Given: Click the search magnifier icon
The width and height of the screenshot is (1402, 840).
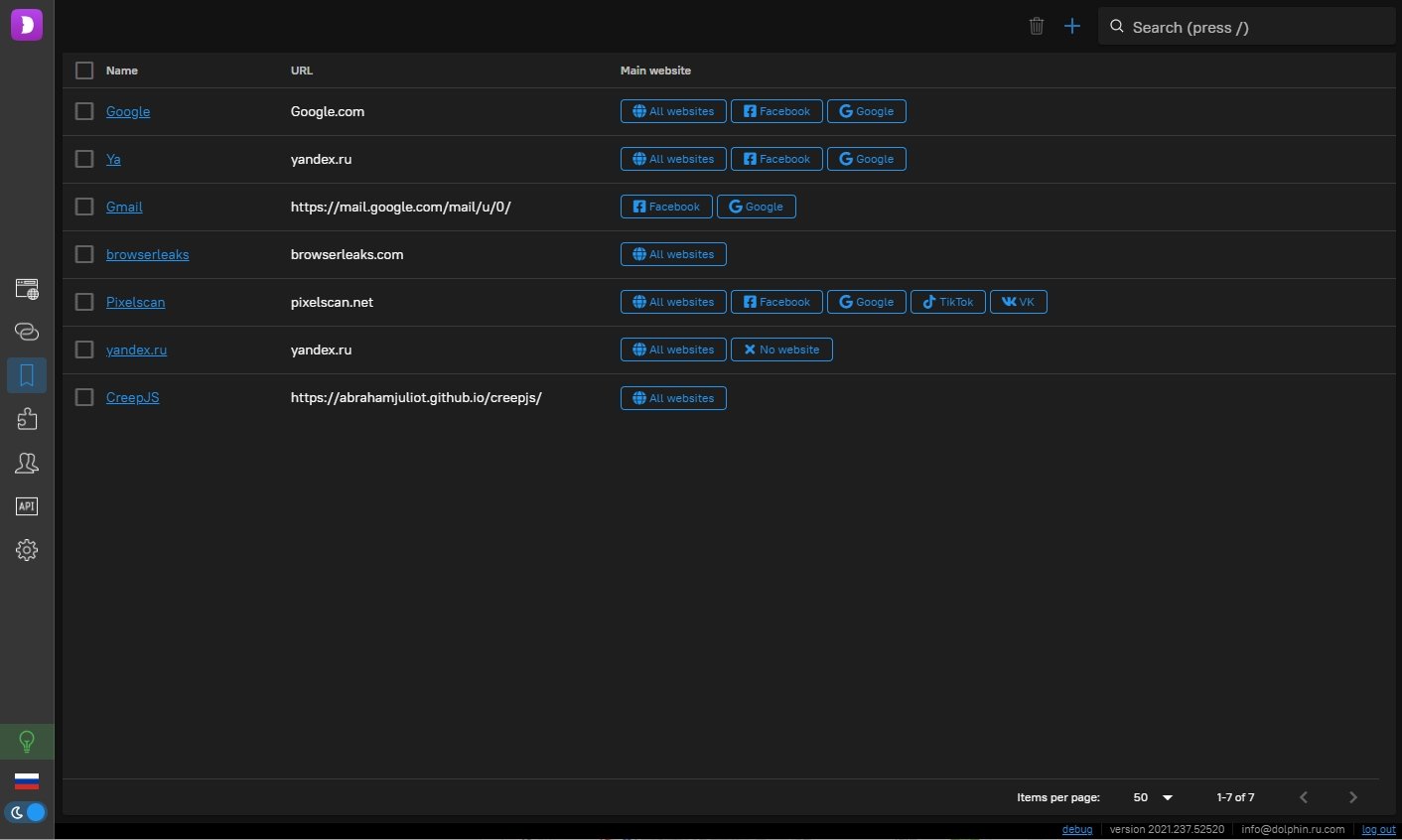Looking at the screenshot, I should pyautogui.click(x=1117, y=27).
